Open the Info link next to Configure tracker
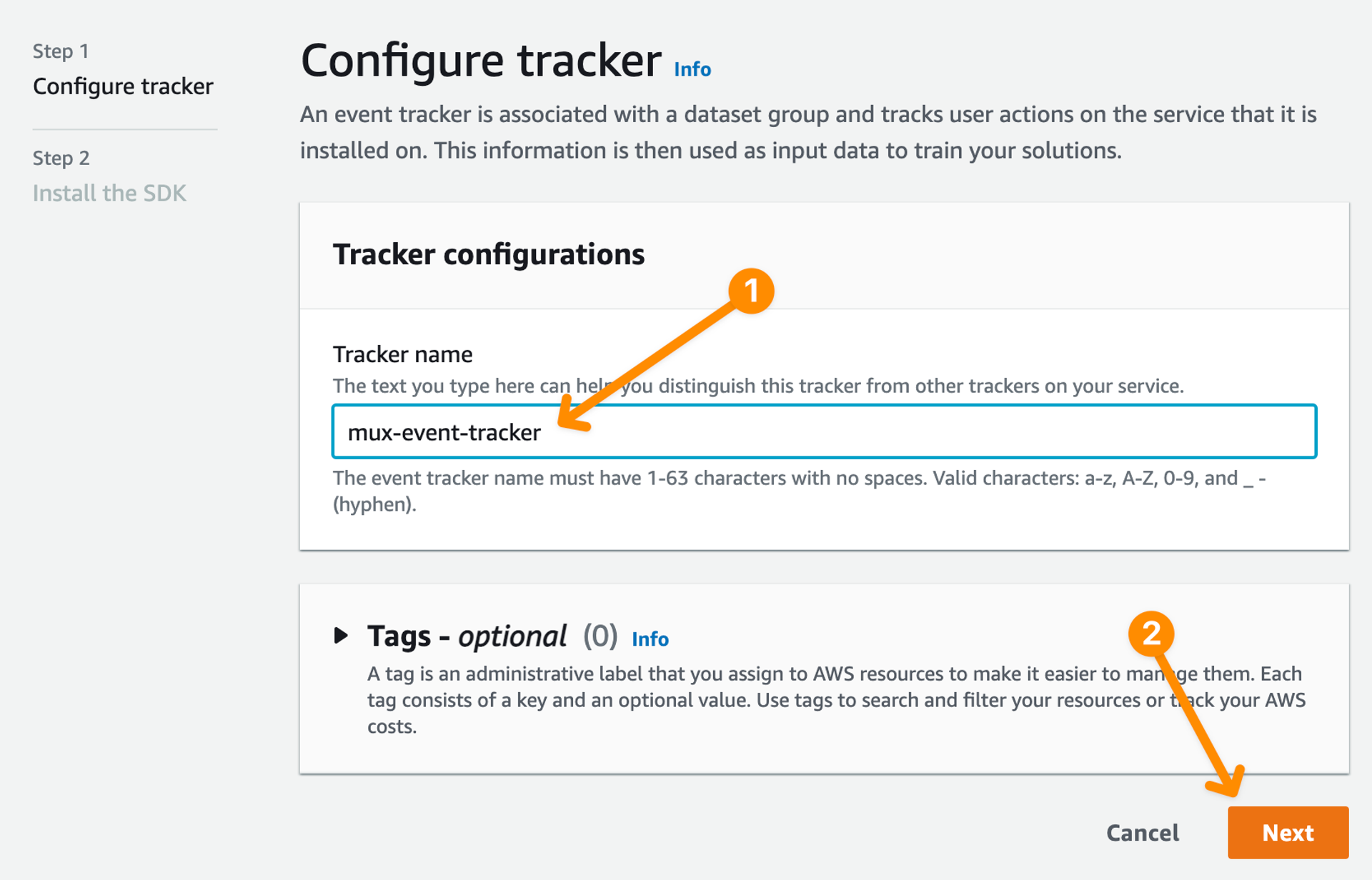Image resolution: width=1372 pixels, height=880 pixels. point(691,69)
